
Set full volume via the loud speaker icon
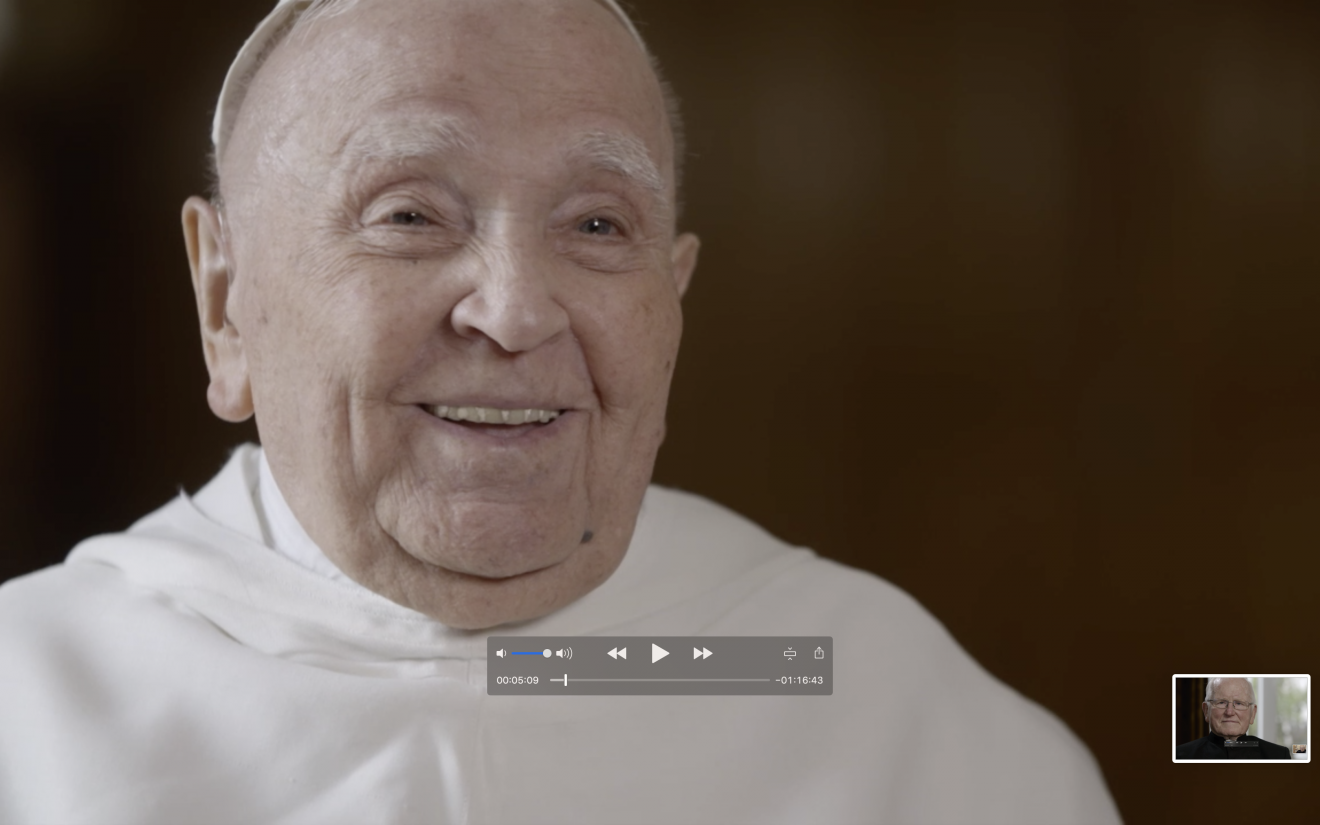click(x=564, y=654)
